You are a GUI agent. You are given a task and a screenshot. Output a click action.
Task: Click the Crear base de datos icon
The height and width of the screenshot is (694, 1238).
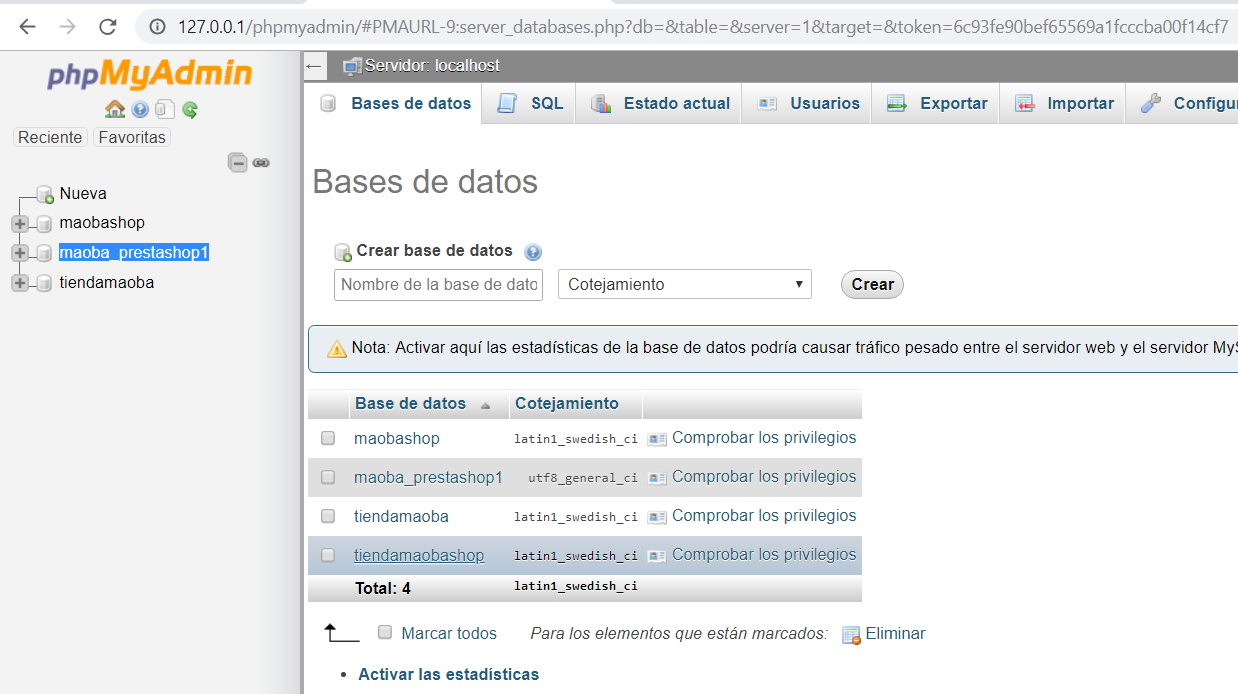343,252
